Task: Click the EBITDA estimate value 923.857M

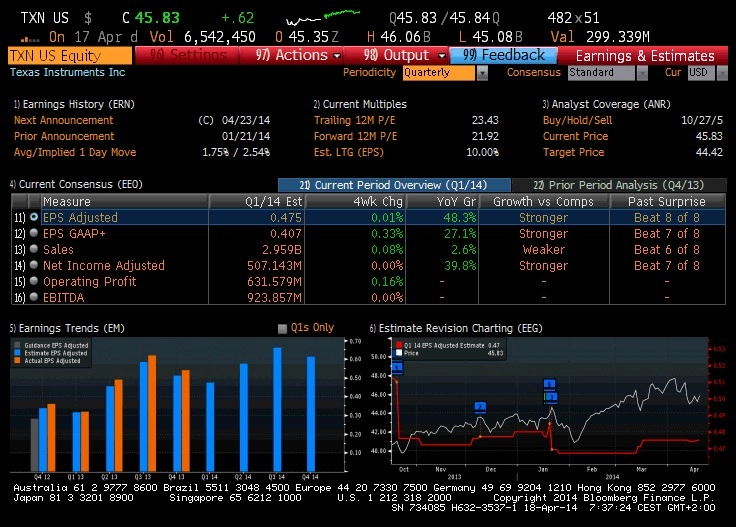Action: [275, 298]
